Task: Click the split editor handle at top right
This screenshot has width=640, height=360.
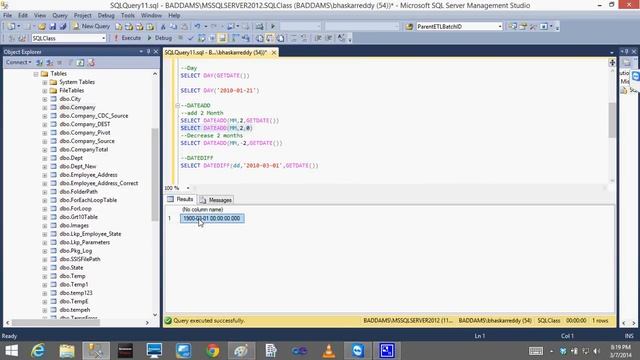Action: point(612,62)
